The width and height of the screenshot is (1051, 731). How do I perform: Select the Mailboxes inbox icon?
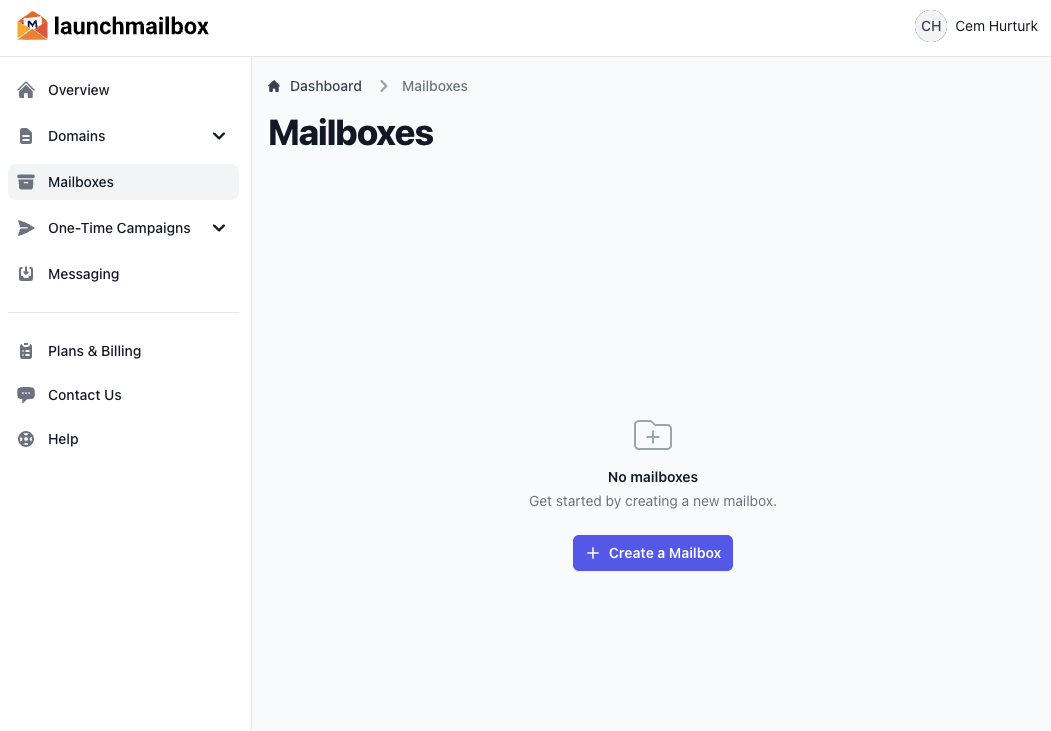click(26, 182)
